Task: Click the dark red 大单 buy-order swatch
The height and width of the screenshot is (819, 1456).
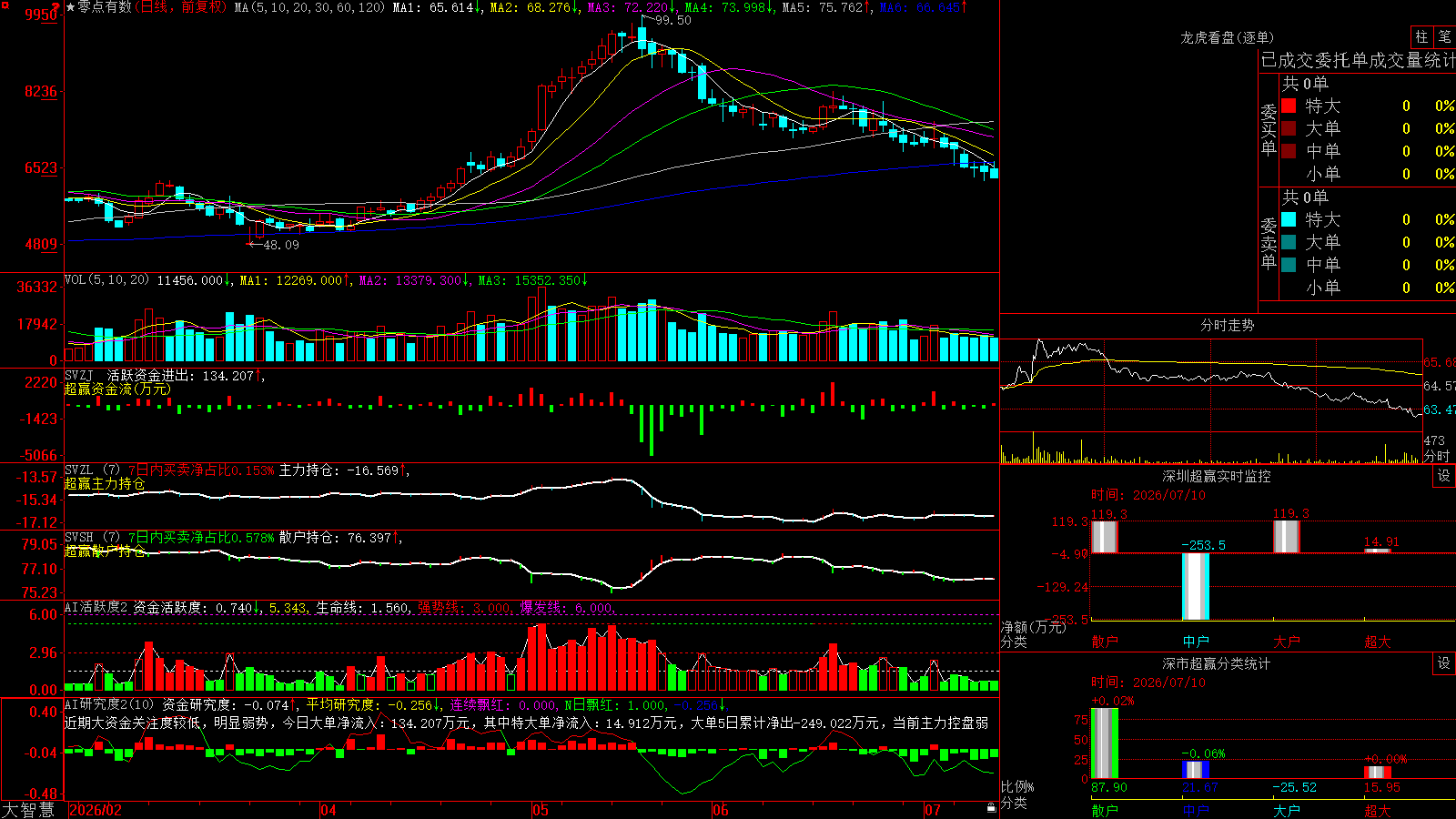Action: 1289,128
